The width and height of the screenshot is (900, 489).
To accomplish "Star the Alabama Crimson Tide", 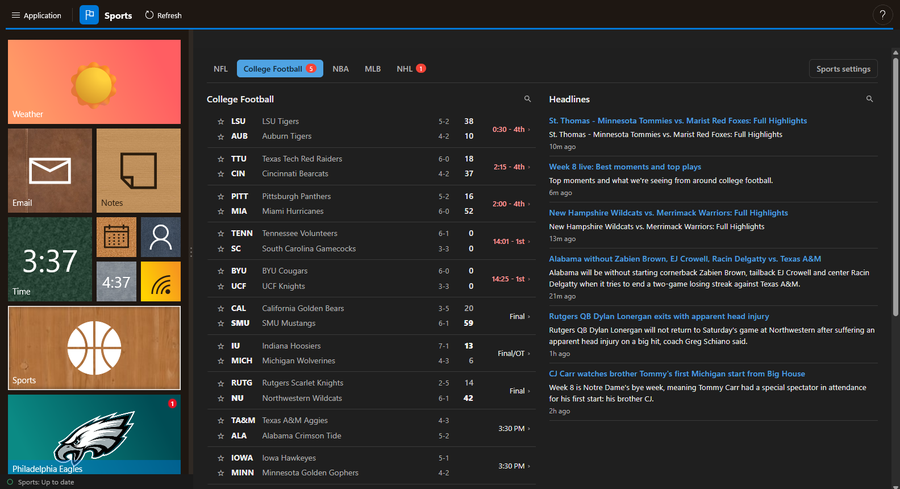I will pos(220,436).
